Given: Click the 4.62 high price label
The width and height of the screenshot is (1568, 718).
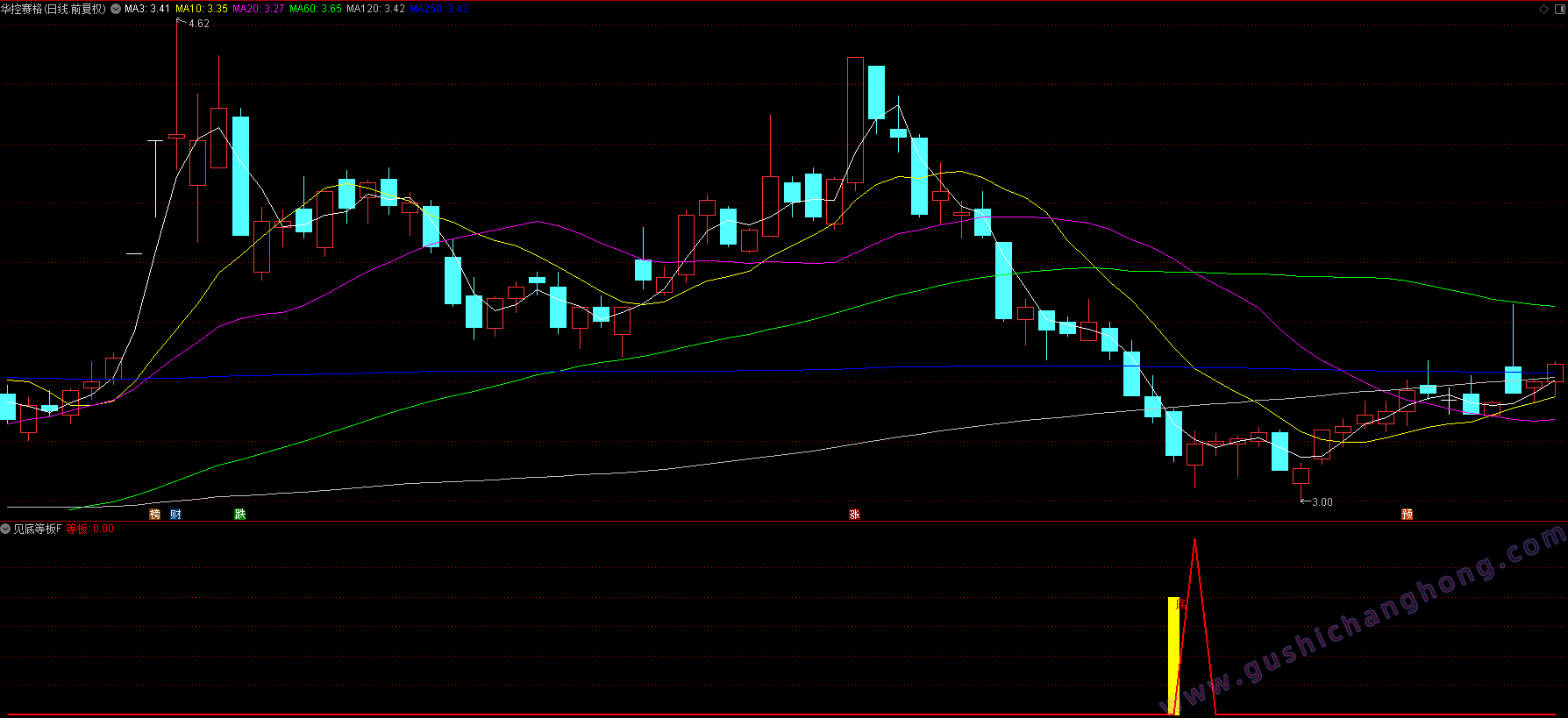Looking at the screenshot, I should (x=199, y=24).
